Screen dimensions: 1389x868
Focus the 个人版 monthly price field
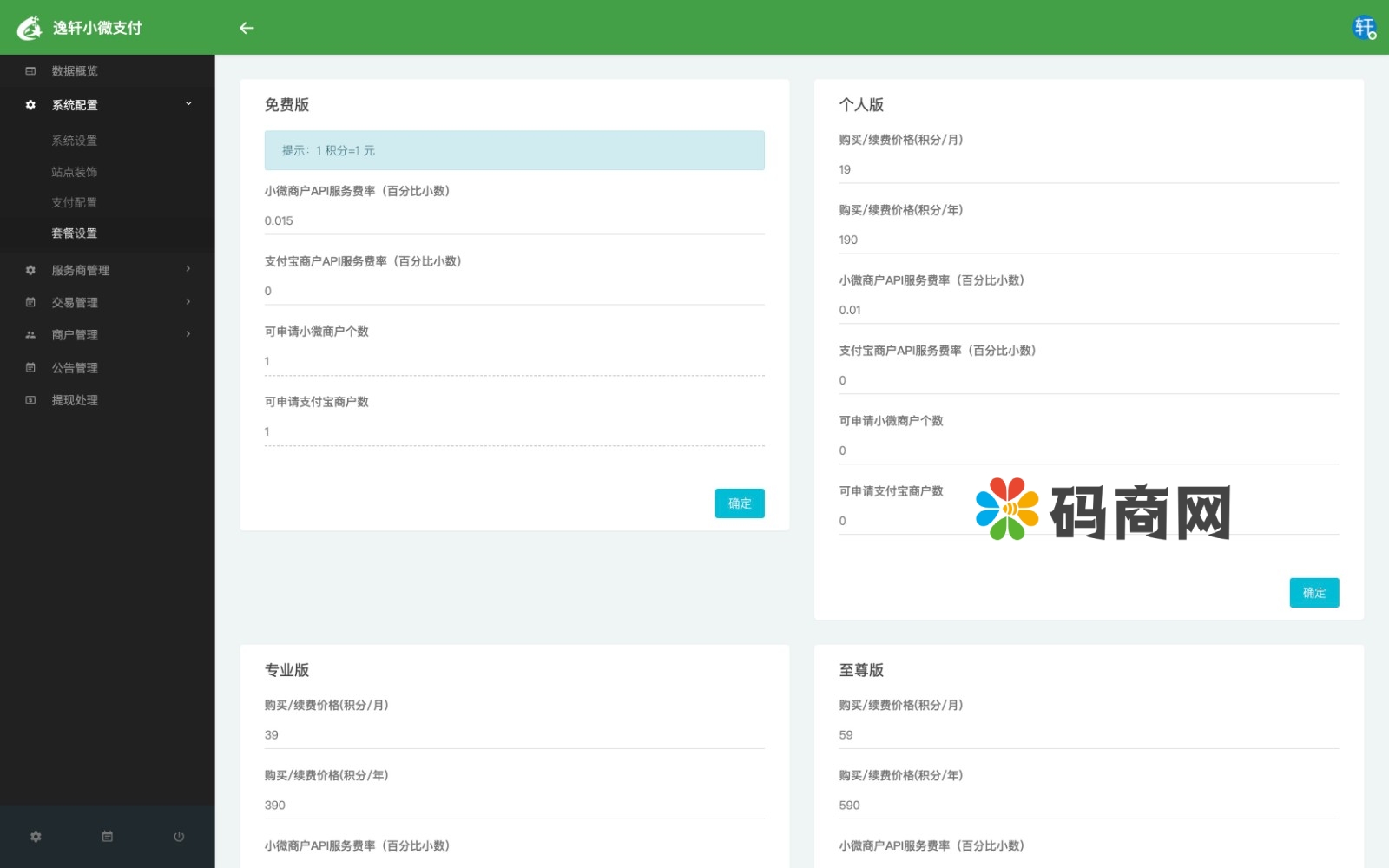(x=1088, y=170)
